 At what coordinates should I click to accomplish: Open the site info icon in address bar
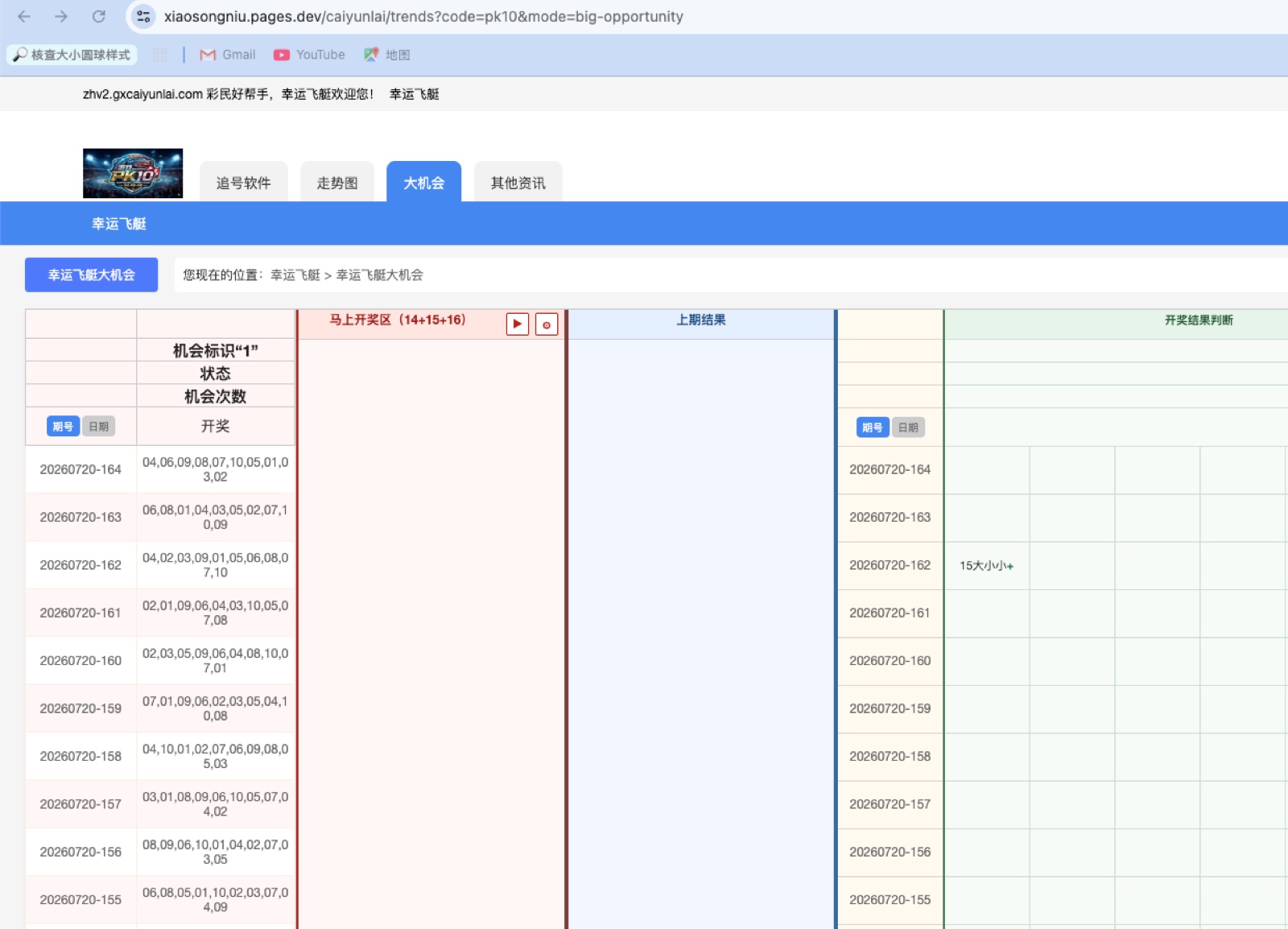tap(143, 16)
